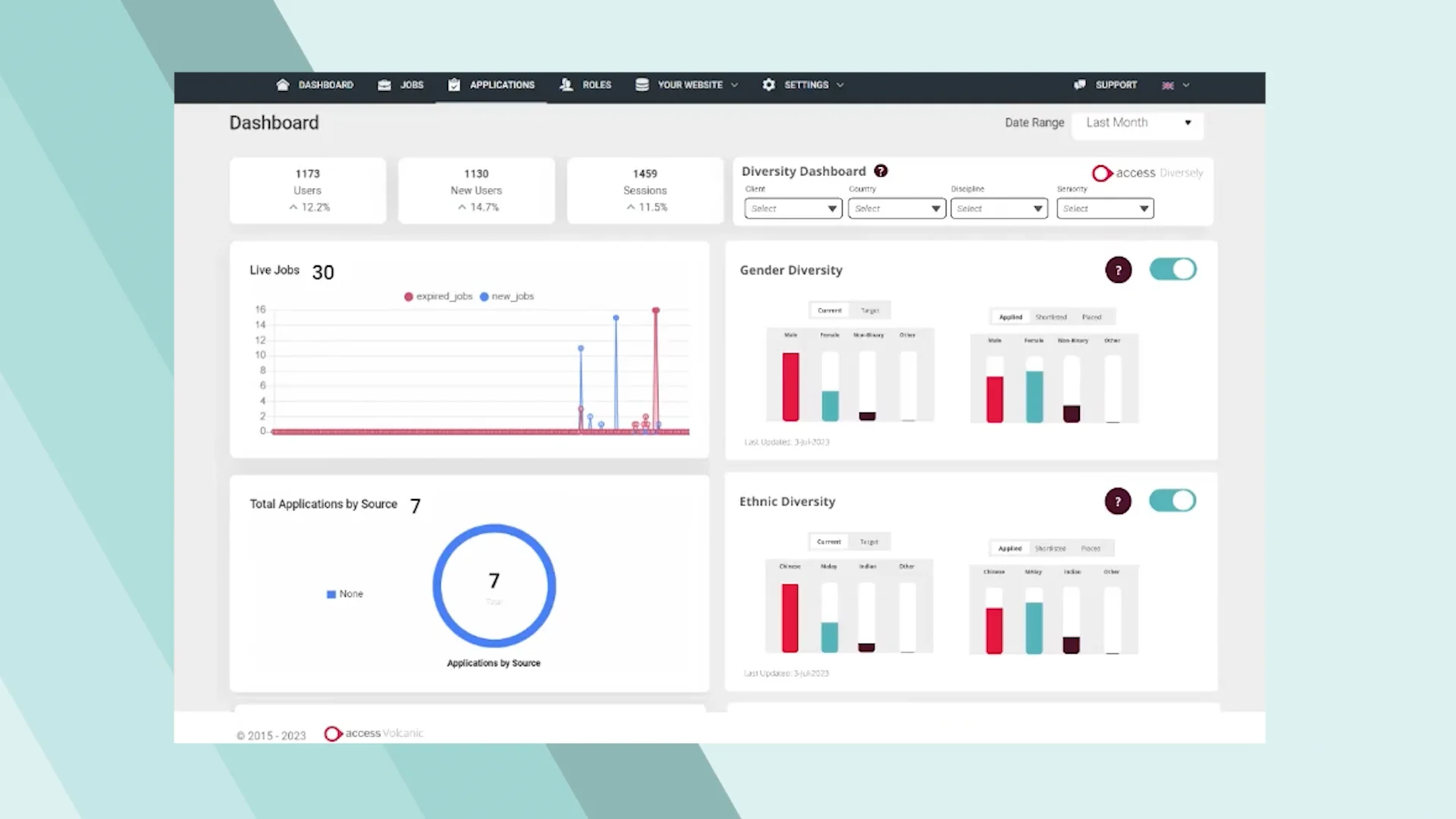
Task: Toggle off the Ethnic Diversity switch
Action: 1172,500
